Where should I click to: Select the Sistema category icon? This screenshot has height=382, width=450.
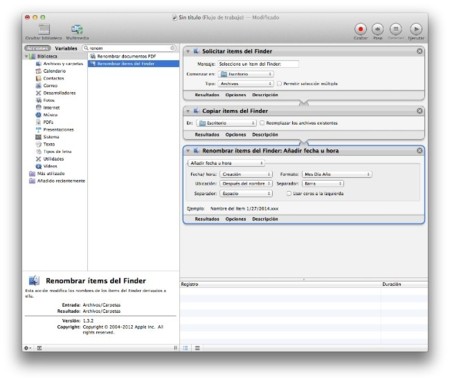click(x=38, y=137)
